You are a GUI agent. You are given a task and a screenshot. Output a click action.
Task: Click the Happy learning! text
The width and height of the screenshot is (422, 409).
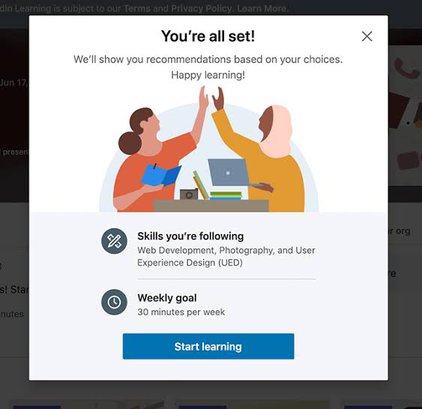208,75
